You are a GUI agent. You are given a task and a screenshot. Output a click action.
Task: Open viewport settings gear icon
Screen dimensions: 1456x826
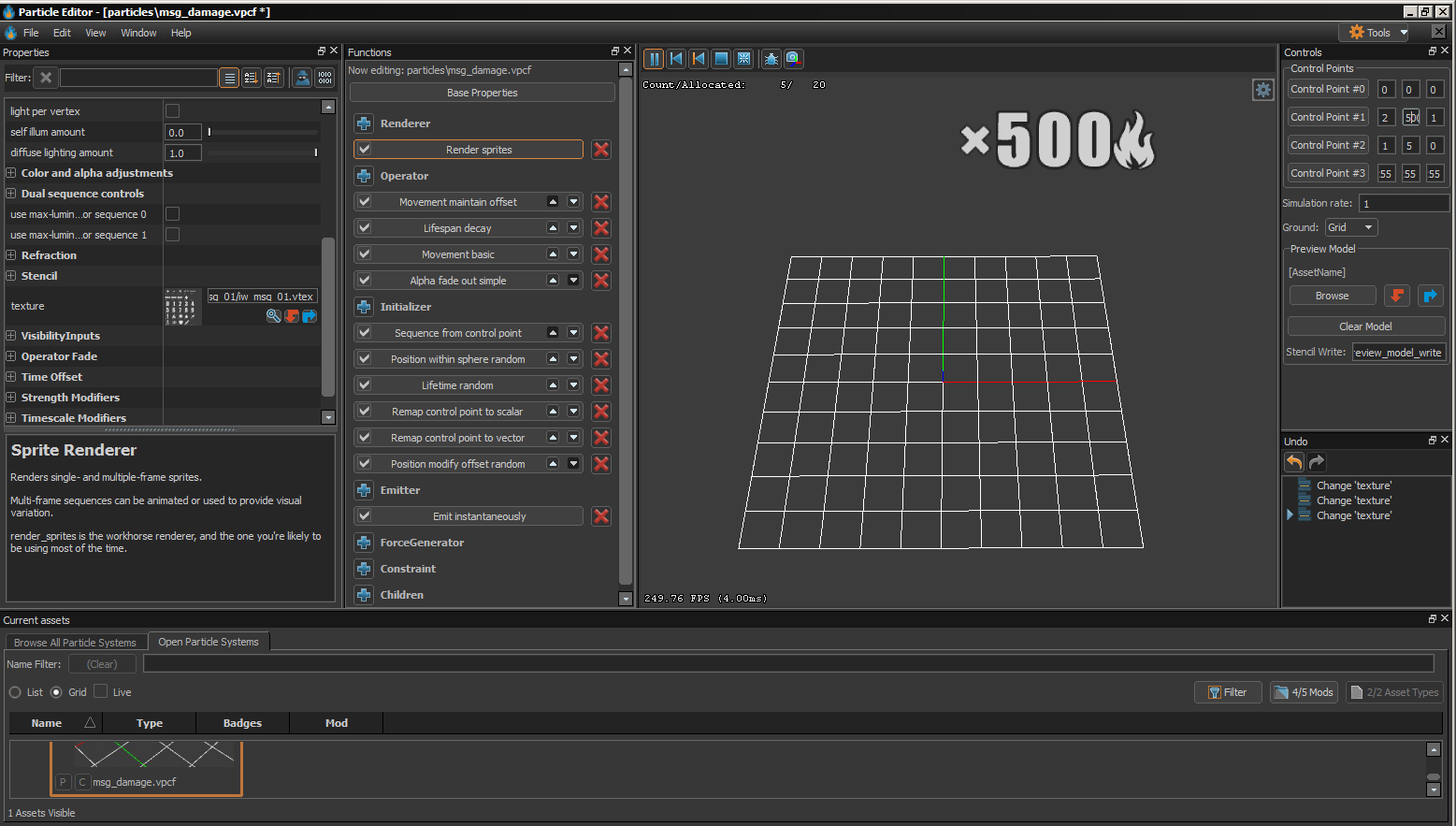click(1262, 90)
